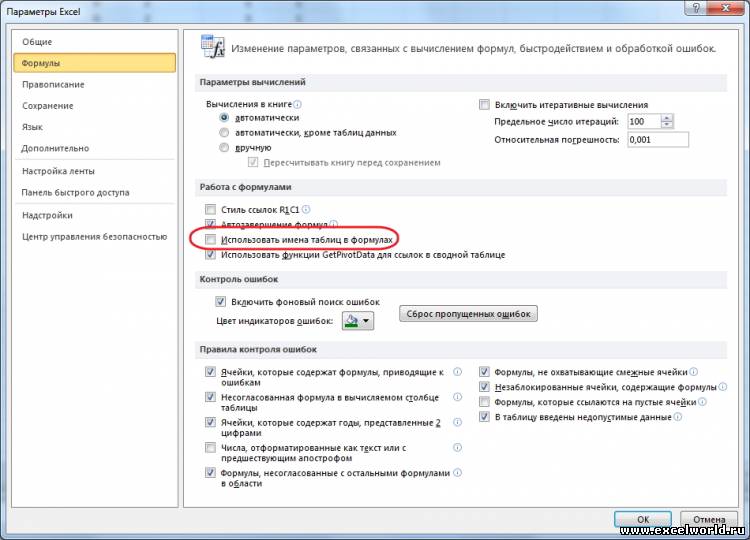Toggle 'Использовать функции GetPivotData' checkbox
Viewport: 750px width, 540px height.
point(210,254)
